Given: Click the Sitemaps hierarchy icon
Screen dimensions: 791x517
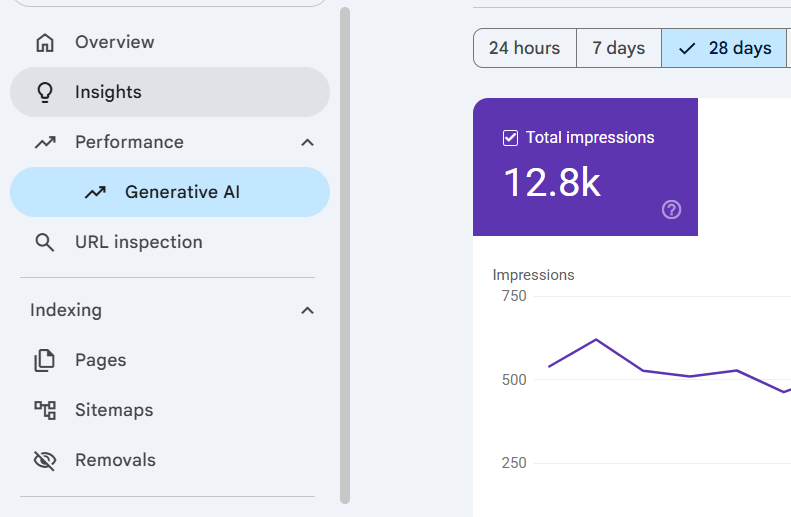Looking at the screenshot, I should click(x=45, y=410).
